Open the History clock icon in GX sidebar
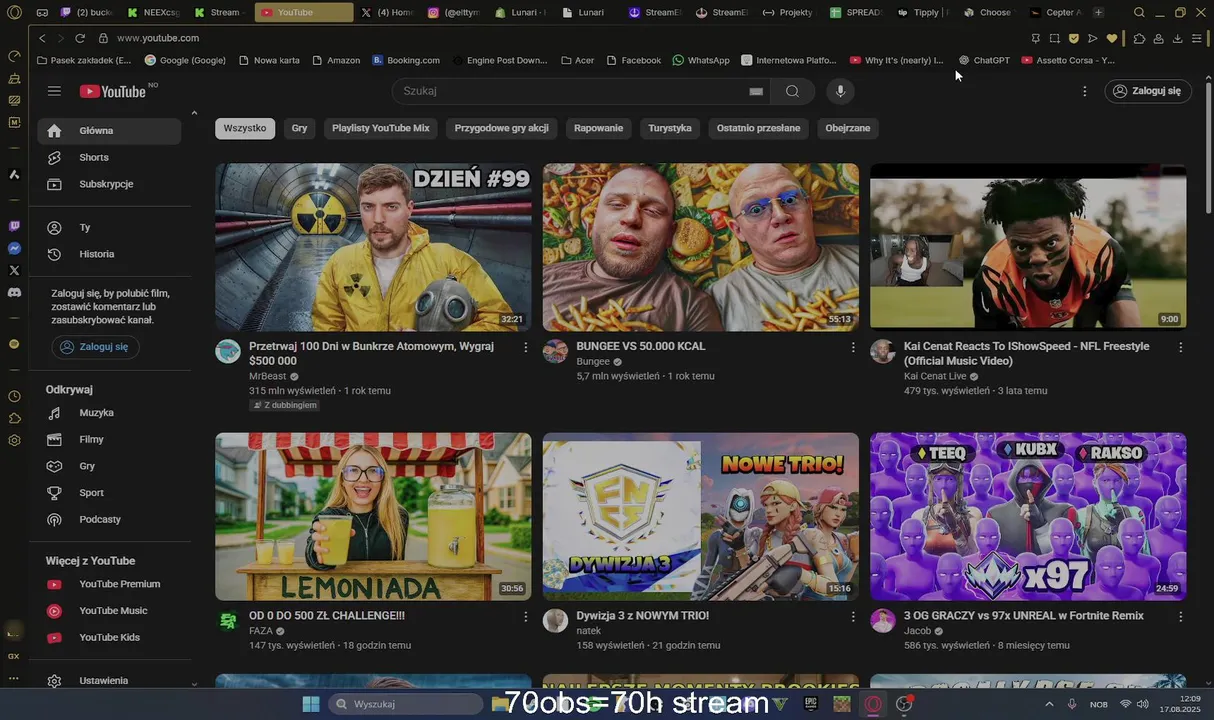Image resolution: width=1214 pixels, height=720 pixels. click(14, 396)
